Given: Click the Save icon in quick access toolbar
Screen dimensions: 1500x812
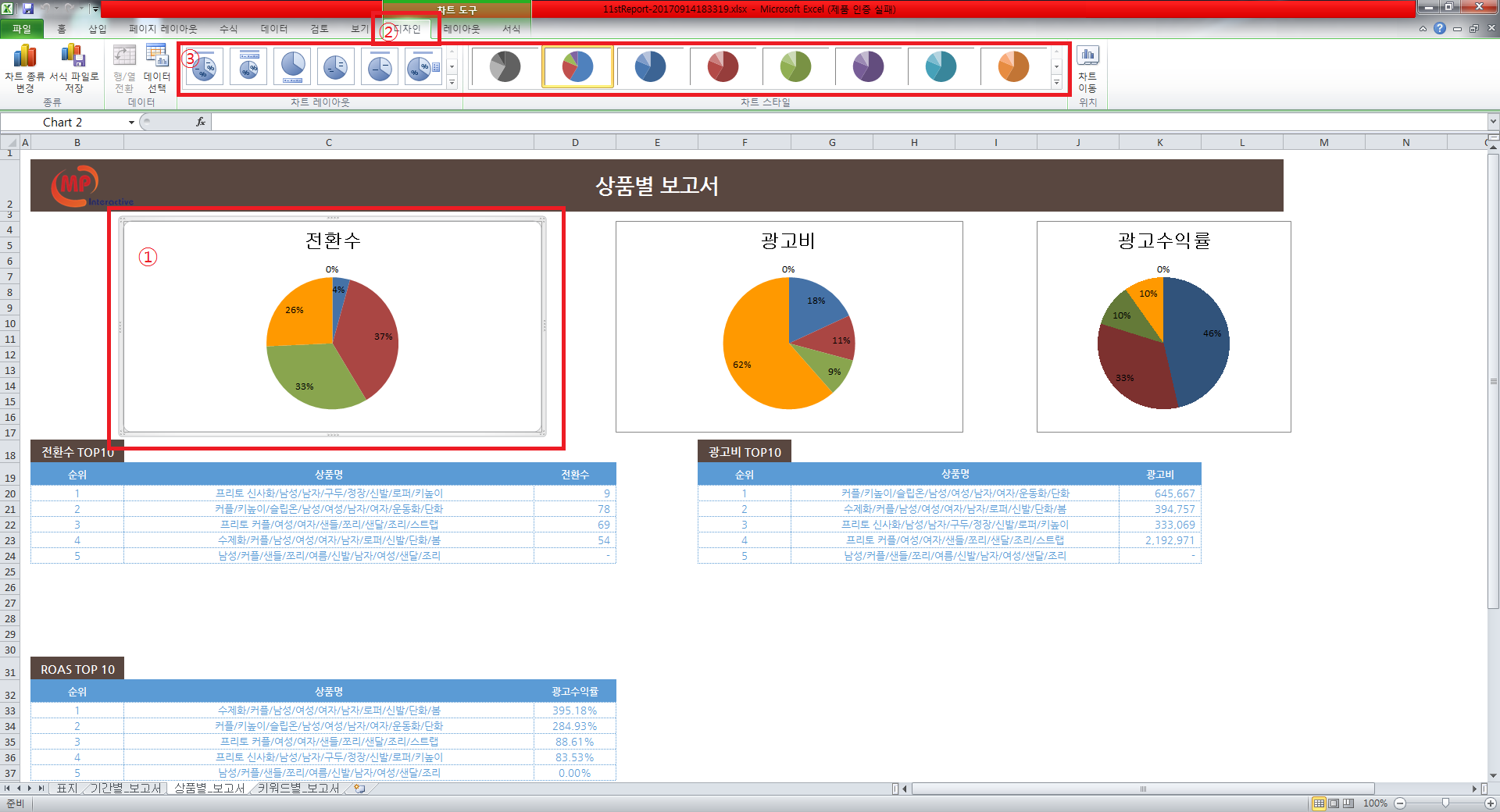Looking at the screenshot, I should pyautogui.click(x=27, y=9).
